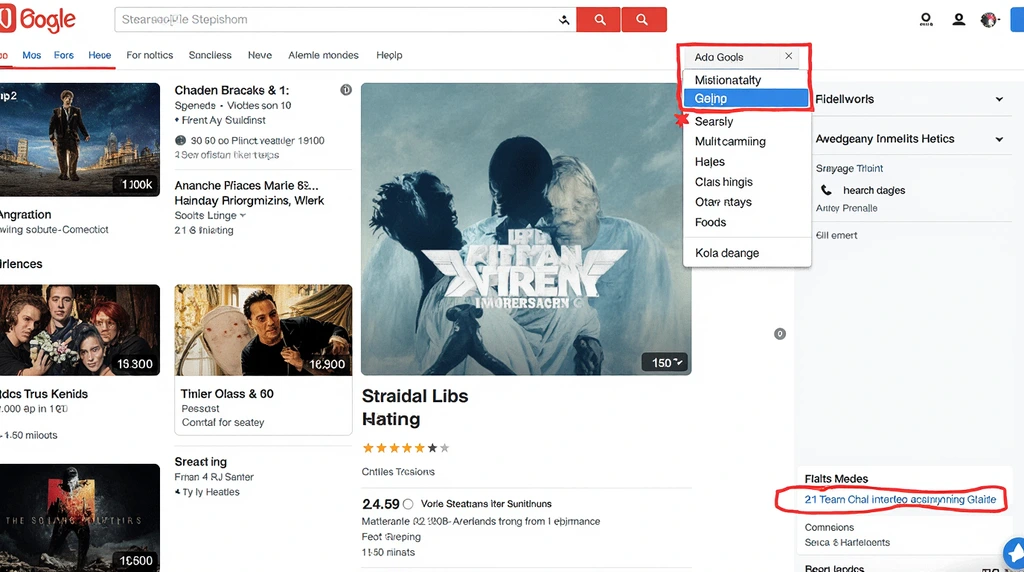The width and height of the screenshot is (1024, 572).
Task: Open the Soolts Ltinge dropdown
Action: click(210, 215)
